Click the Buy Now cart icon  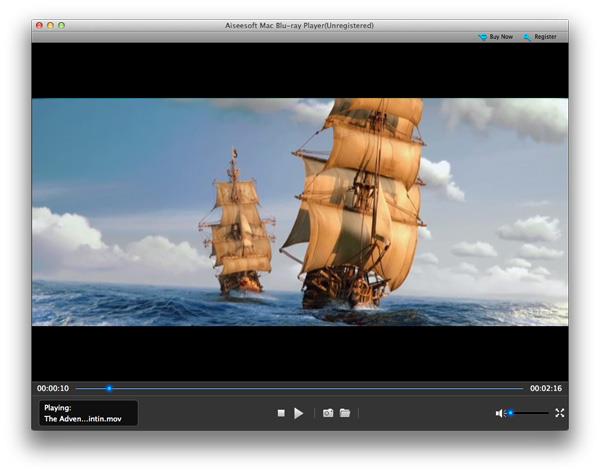tap(483, 37)
